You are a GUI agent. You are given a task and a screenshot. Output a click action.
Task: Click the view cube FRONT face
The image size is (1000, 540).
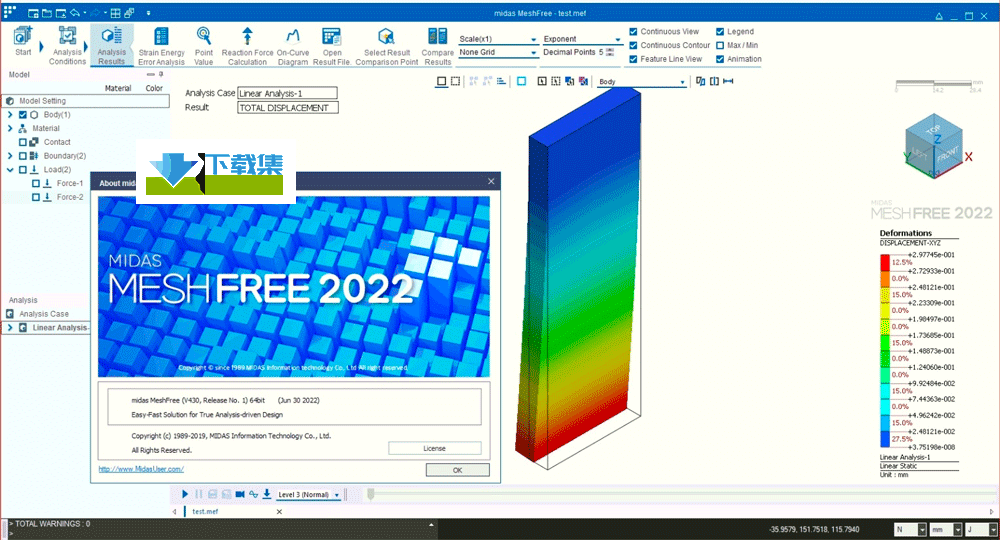[x=948, y=153]
